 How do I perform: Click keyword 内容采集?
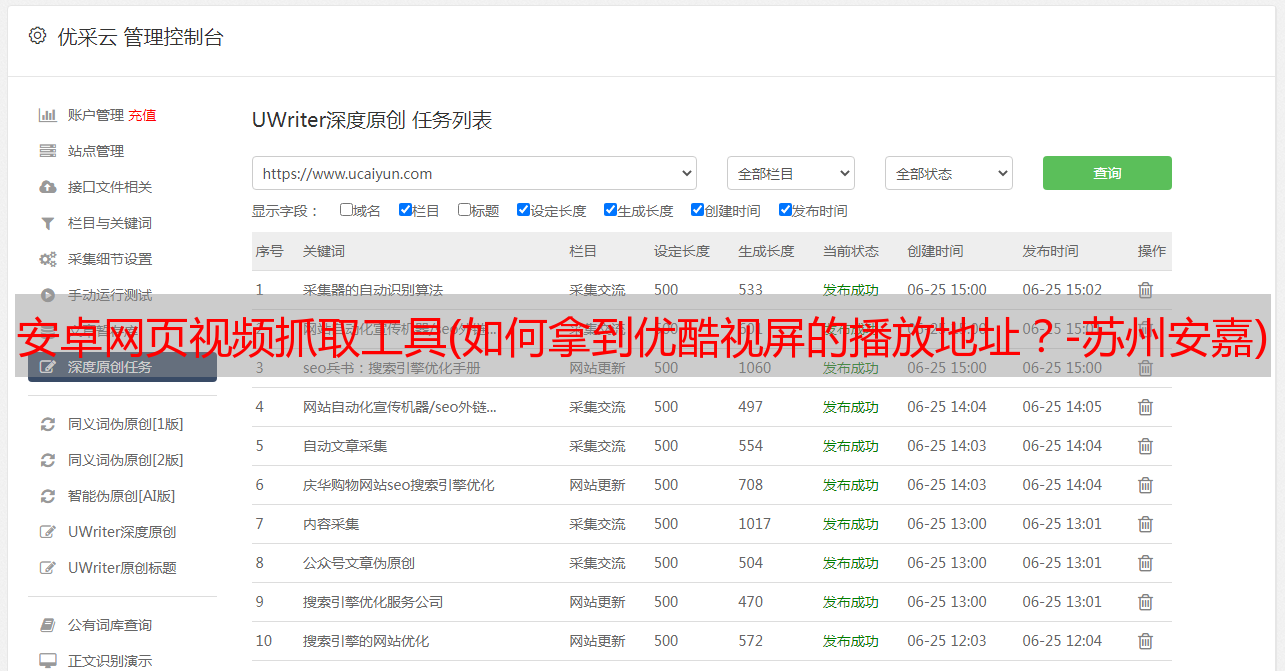tap(331, 524)
